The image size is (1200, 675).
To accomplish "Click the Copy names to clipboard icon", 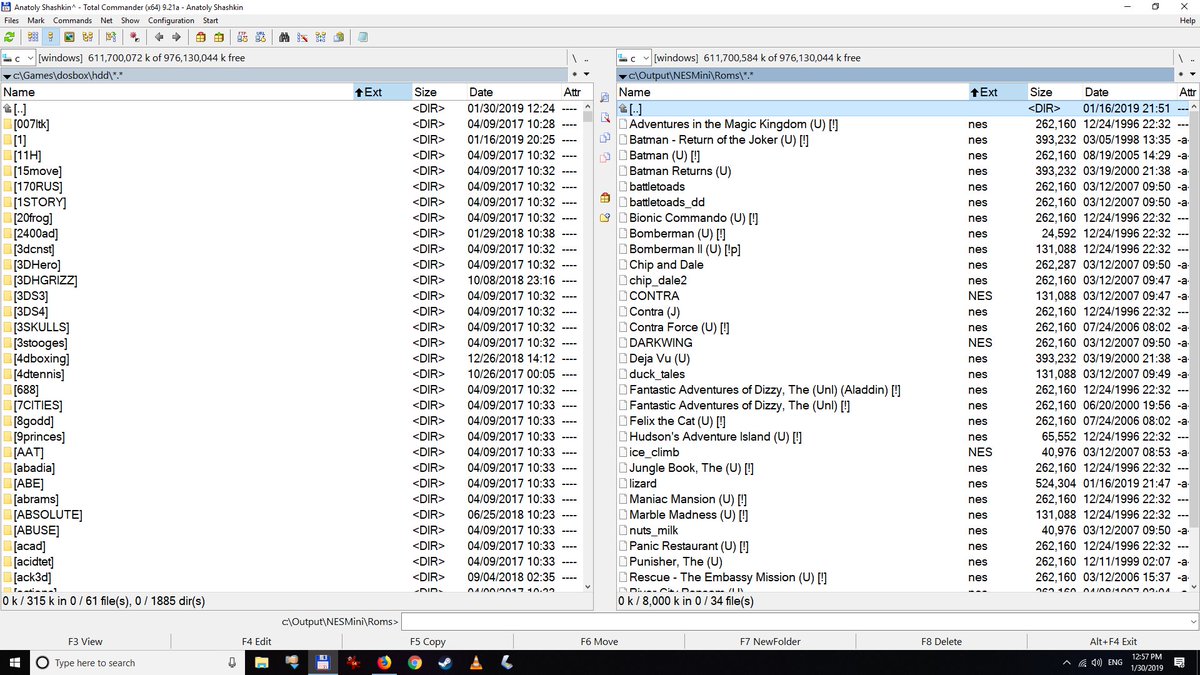I will 339,37.
